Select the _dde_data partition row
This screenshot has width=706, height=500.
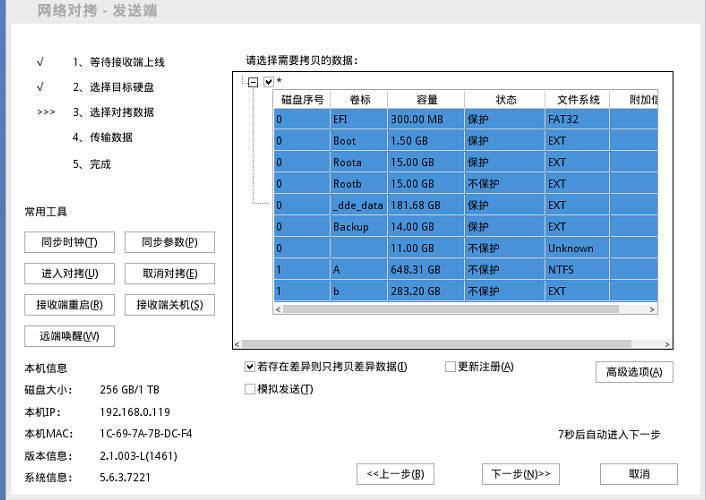[466, 205]
